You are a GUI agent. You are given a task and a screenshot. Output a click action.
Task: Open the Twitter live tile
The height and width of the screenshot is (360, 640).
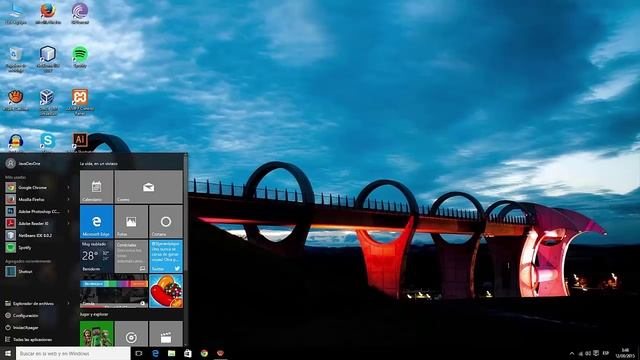(x=166, y=256)
